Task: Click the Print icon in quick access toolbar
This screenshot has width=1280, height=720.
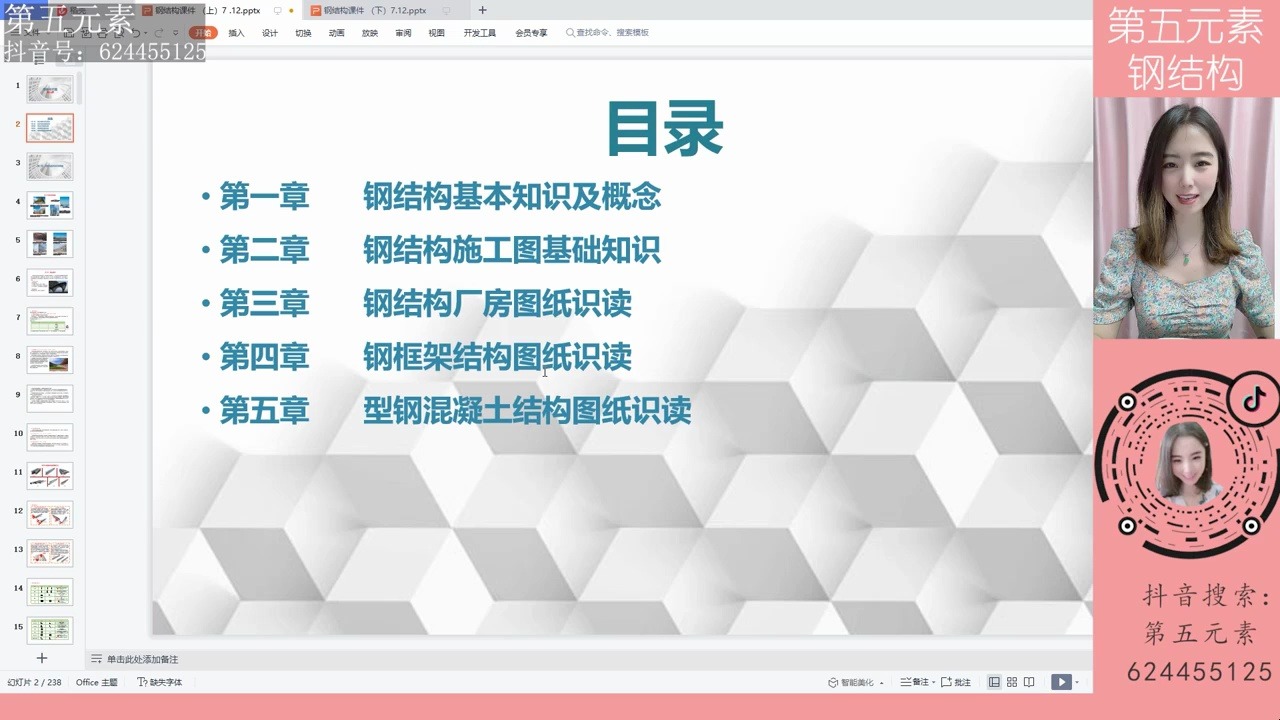Action: [104, 32]
